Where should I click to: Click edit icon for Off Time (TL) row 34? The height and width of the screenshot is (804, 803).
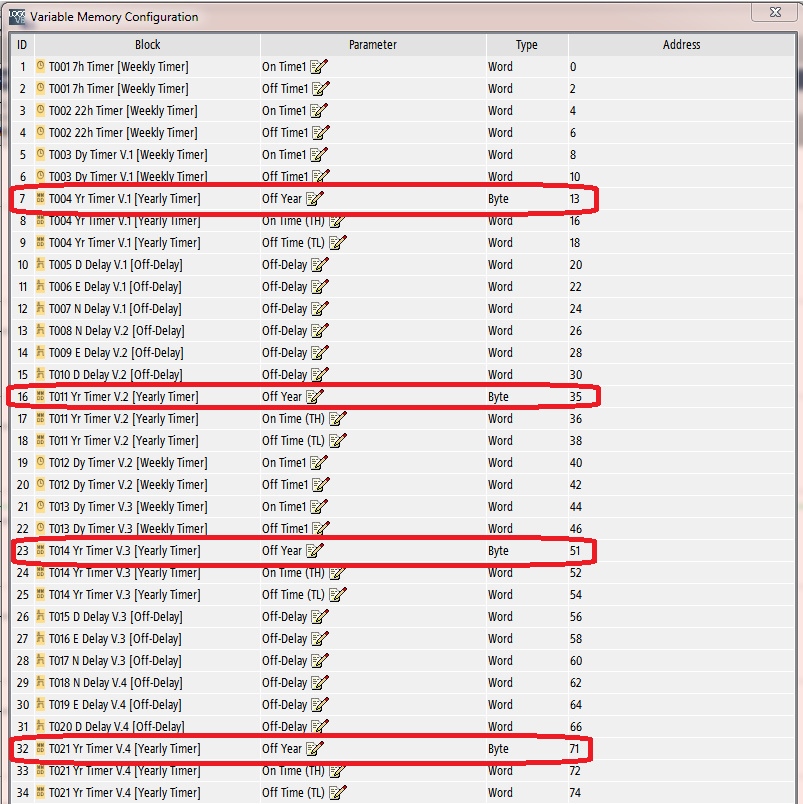point(337,793)
